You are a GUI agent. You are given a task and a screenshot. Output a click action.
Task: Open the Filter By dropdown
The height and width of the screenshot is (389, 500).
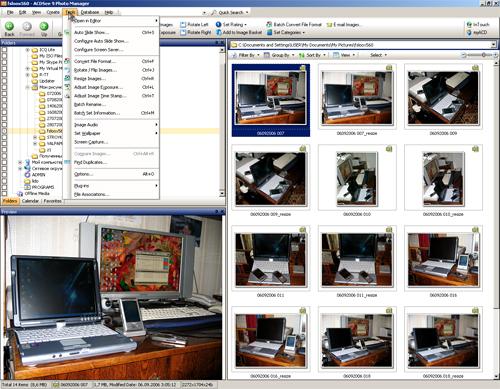(x=246, y=55)
